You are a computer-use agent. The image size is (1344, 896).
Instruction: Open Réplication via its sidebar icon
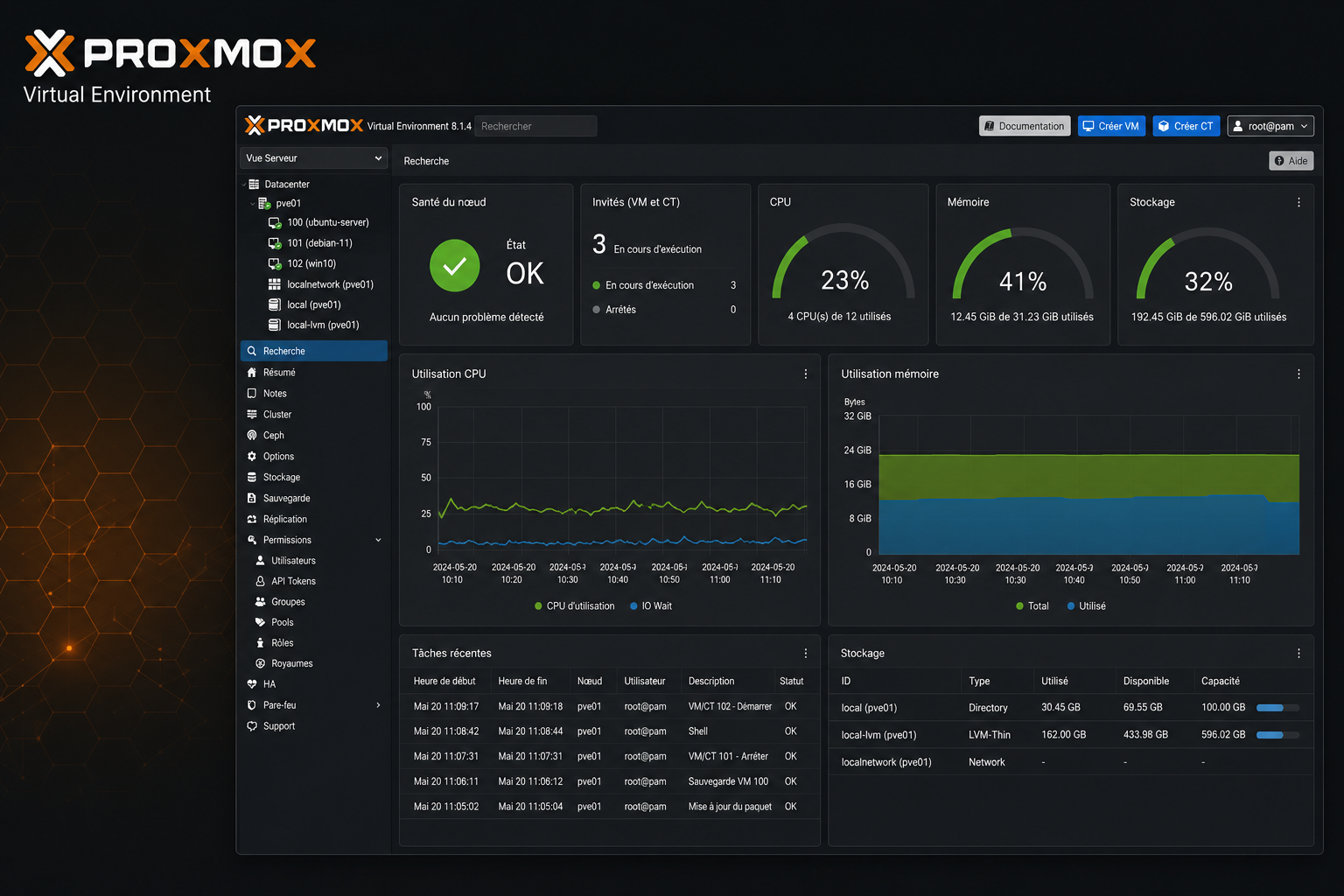[x=252, y=519]
